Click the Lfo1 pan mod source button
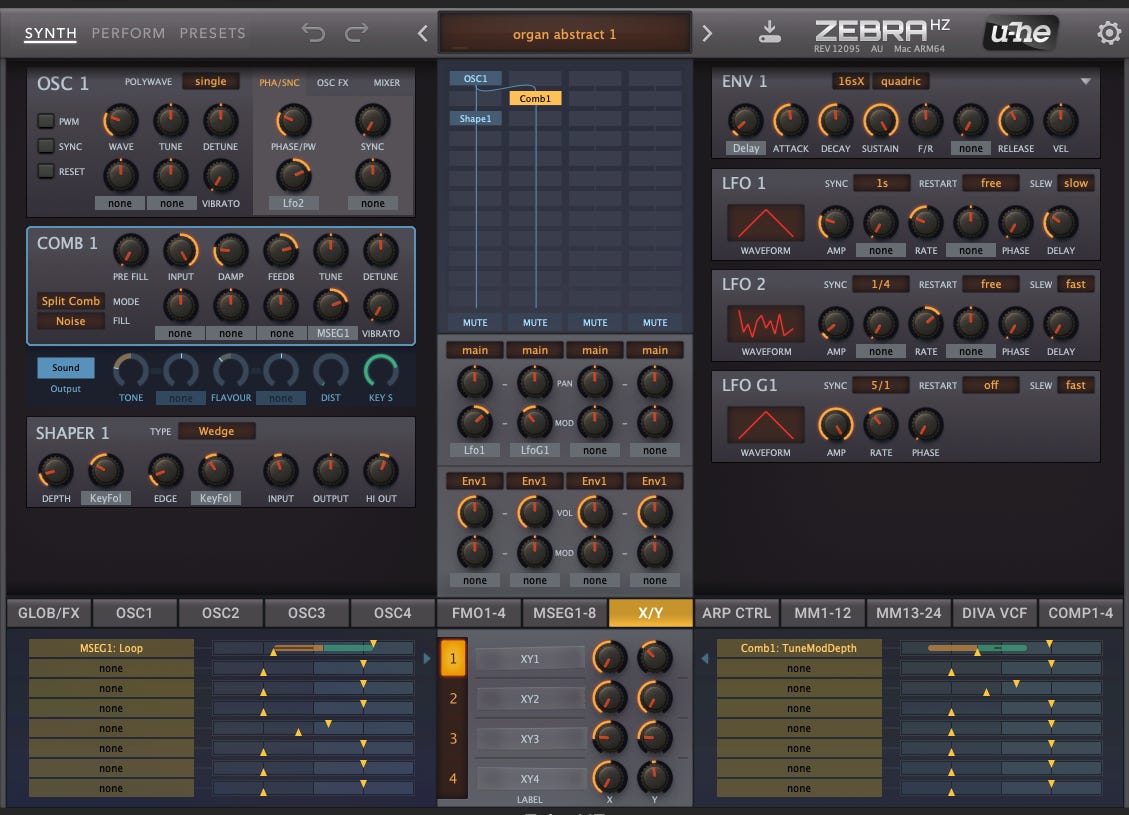1129x815 pixels. click(474, 450)
